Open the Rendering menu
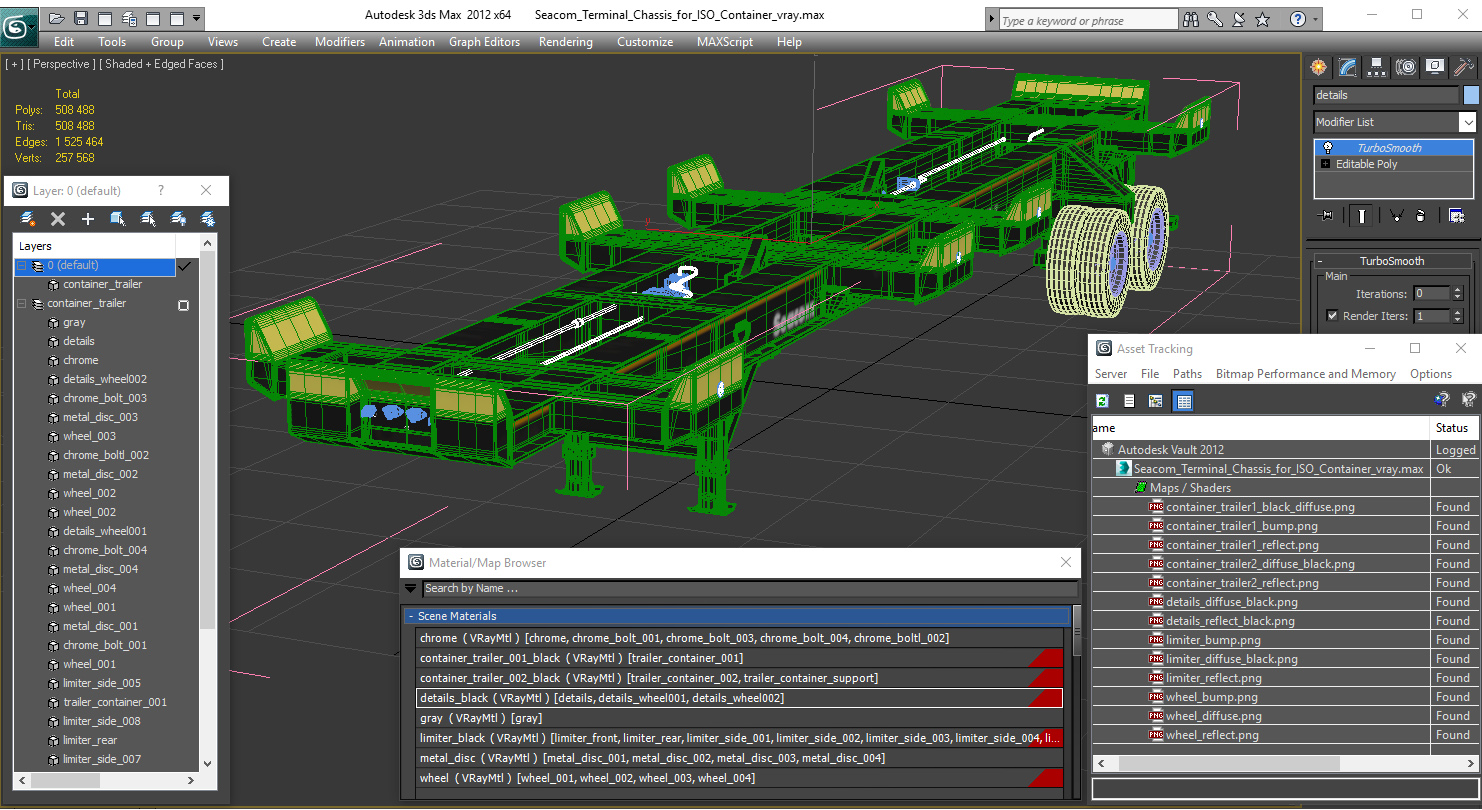1482x810 pixels. 566,42
